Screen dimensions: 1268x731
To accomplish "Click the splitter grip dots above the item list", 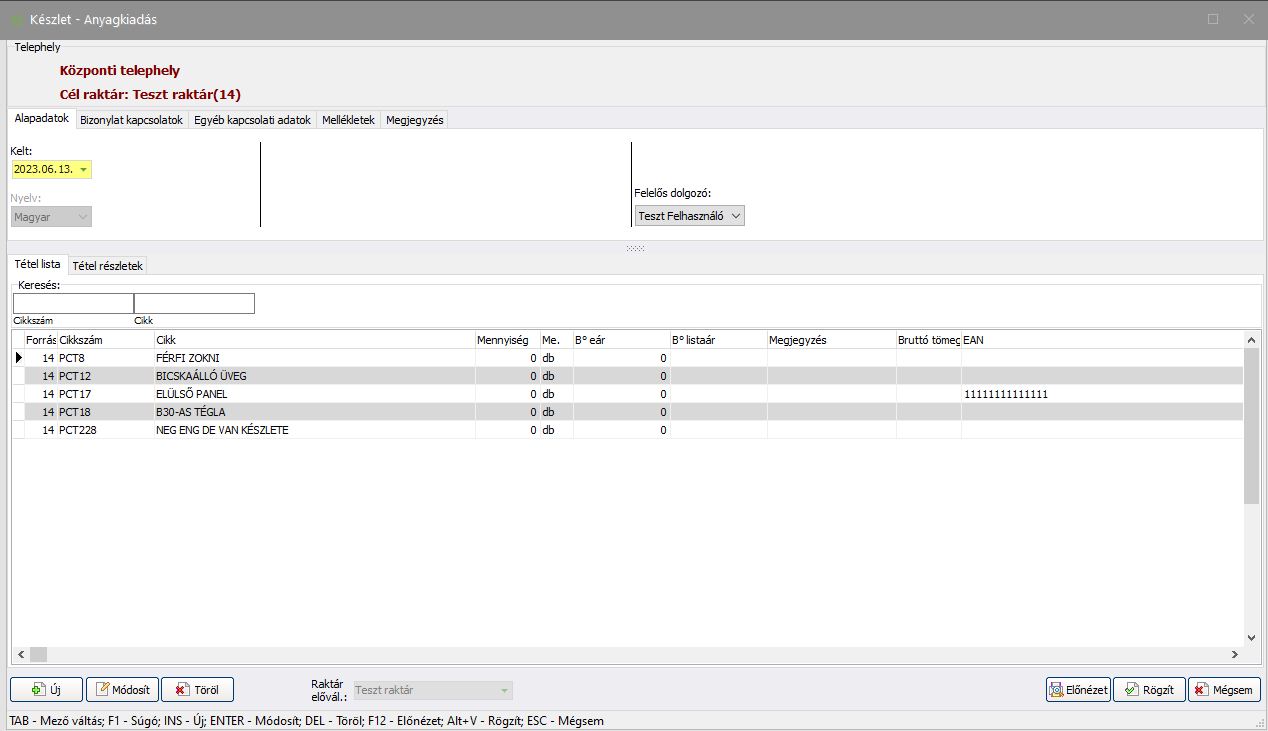I will click(x=635, y=248).
